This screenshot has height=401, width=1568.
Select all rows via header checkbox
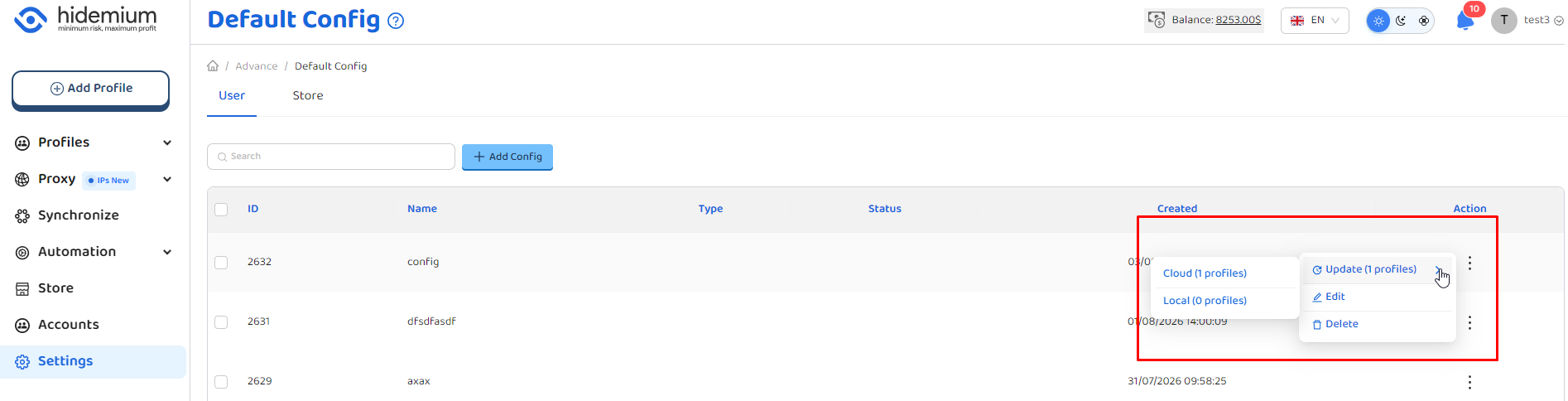[221, 210]
